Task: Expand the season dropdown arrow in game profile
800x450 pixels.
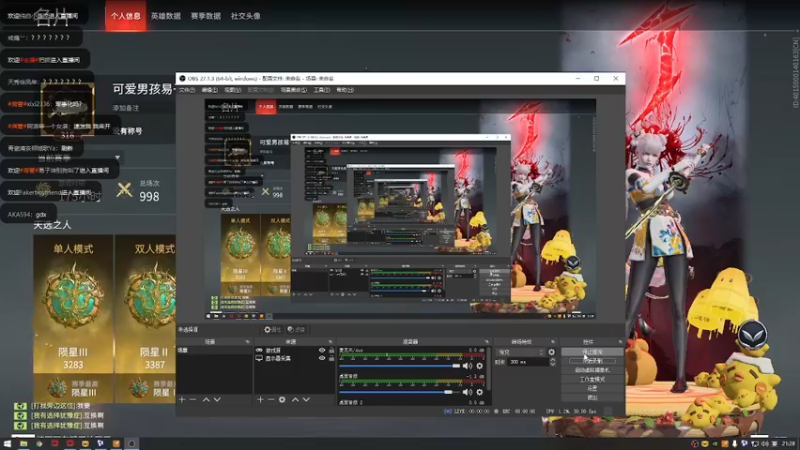Action: [117, 158]
